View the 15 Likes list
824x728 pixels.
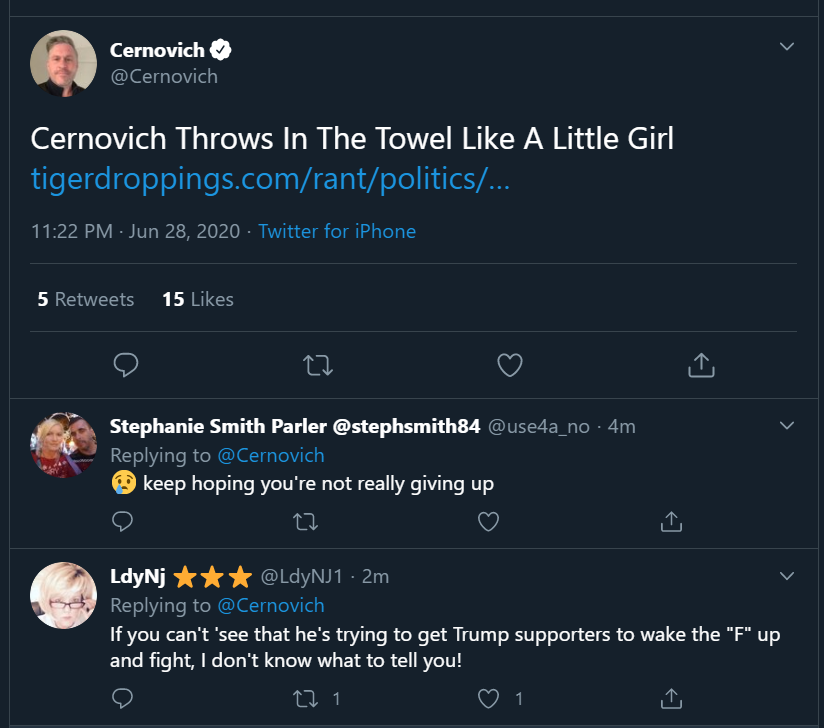click(198, 299)
